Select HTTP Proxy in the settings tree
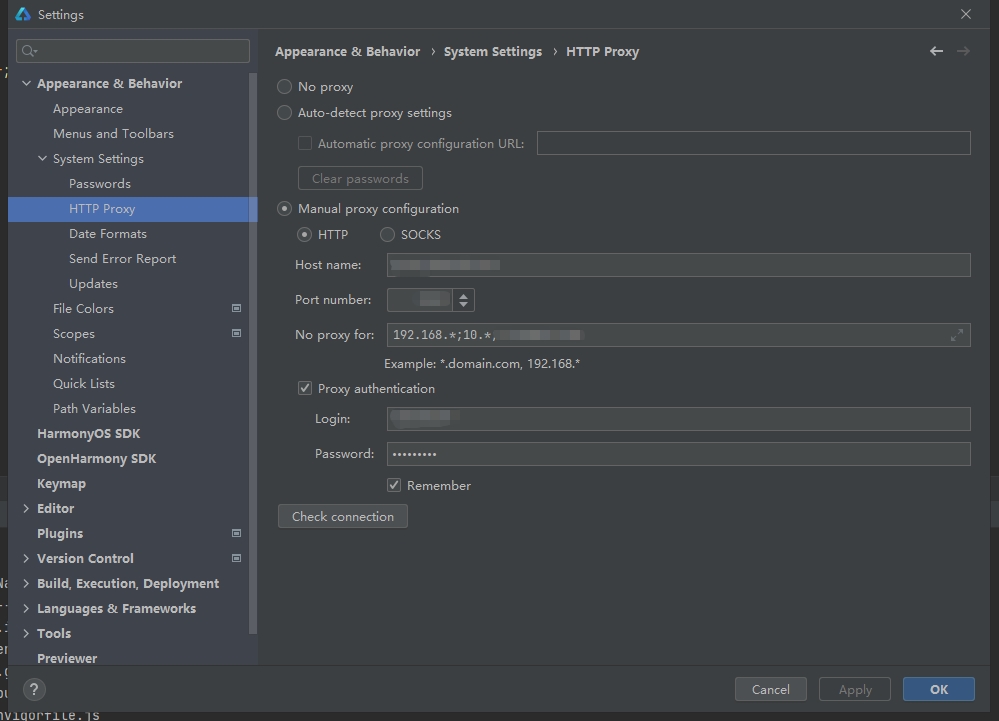 click(x=133, y=209)
